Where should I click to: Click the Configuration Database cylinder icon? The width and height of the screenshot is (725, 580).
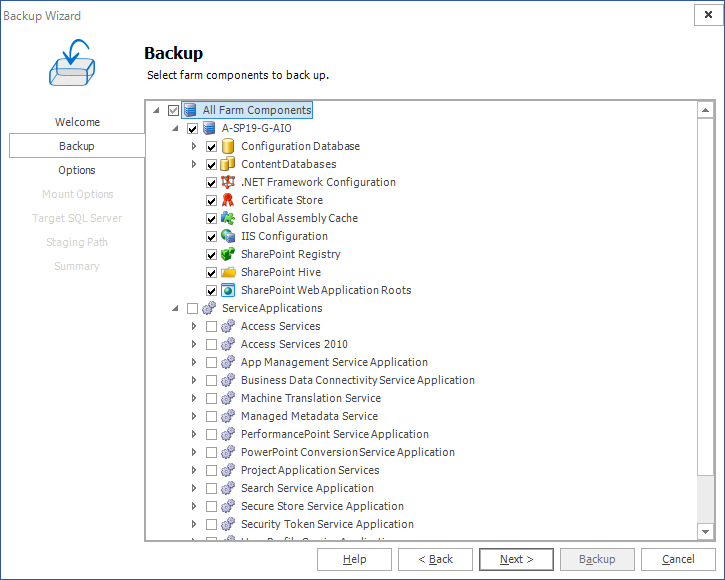(x=228, y=146)
